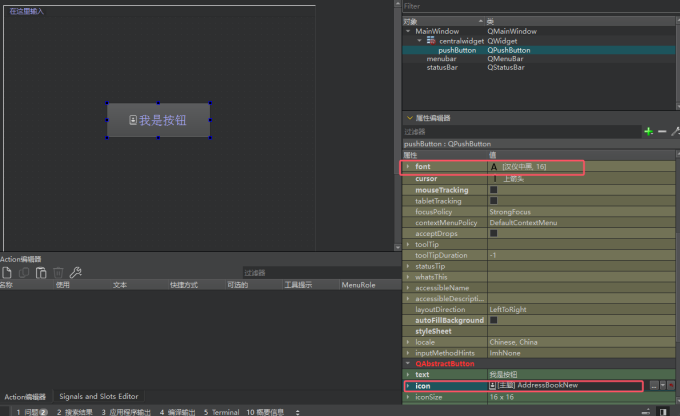Select statusBar in the object inspector
Image resolution: width=680 pixels, height=416 pixels.
pyautogui.click(x=443, y=68)
